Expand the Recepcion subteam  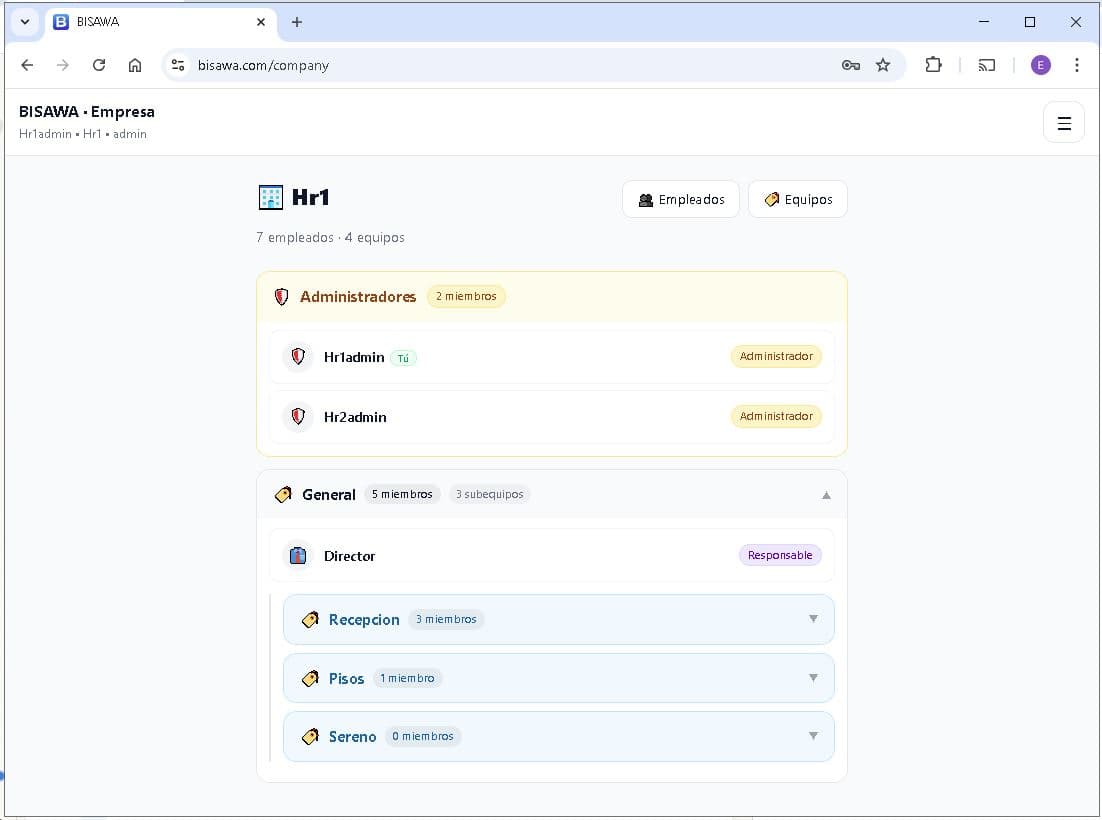[x=813, y=619]
